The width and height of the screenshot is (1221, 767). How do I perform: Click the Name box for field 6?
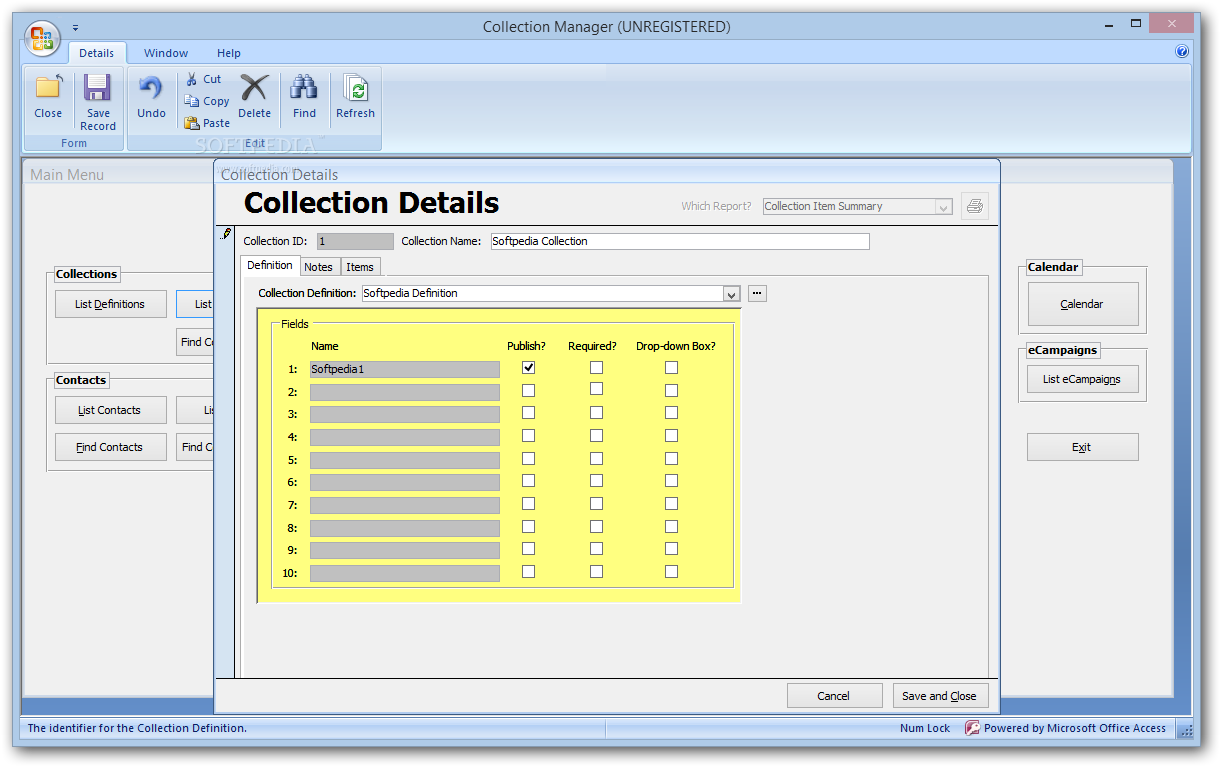coord(404,483)
